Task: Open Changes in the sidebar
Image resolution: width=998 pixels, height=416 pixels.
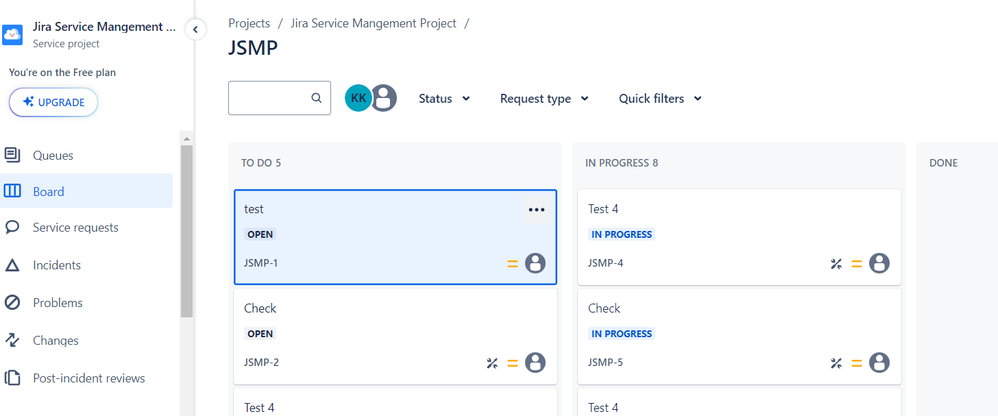Action: (x=86, y=340)
